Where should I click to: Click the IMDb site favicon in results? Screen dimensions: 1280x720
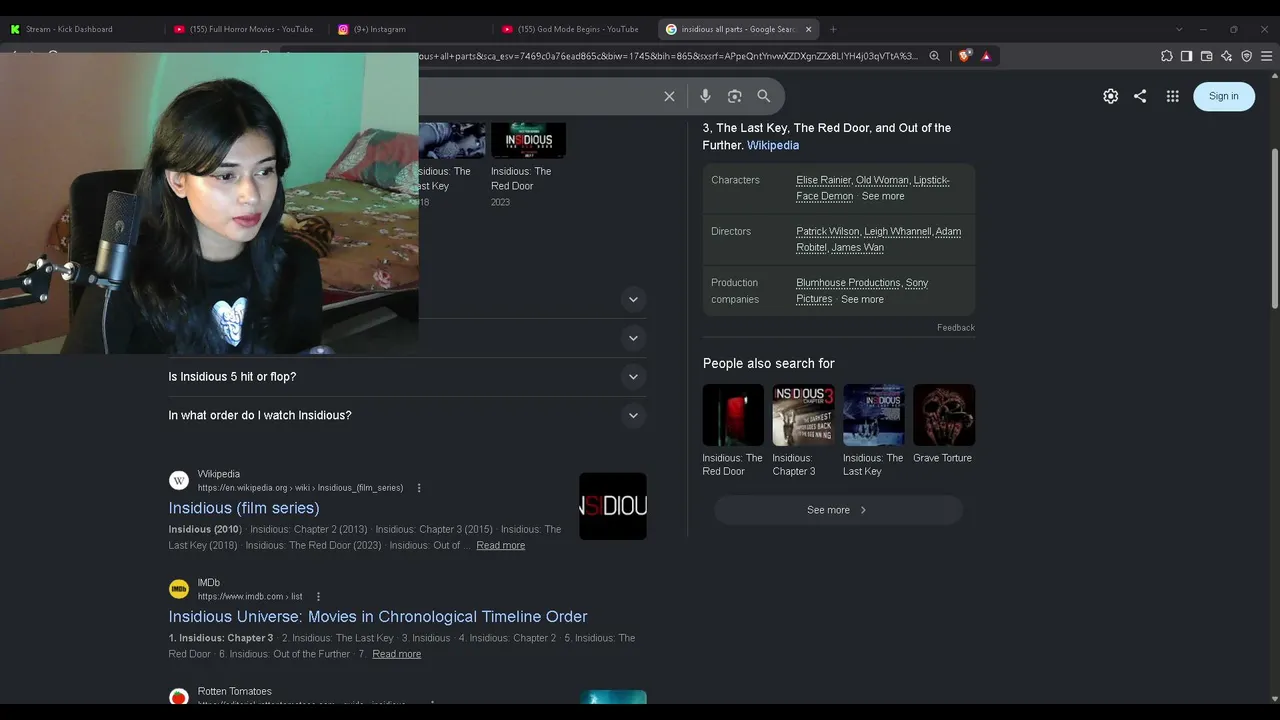pyautogui.click(x=179, y=589)
